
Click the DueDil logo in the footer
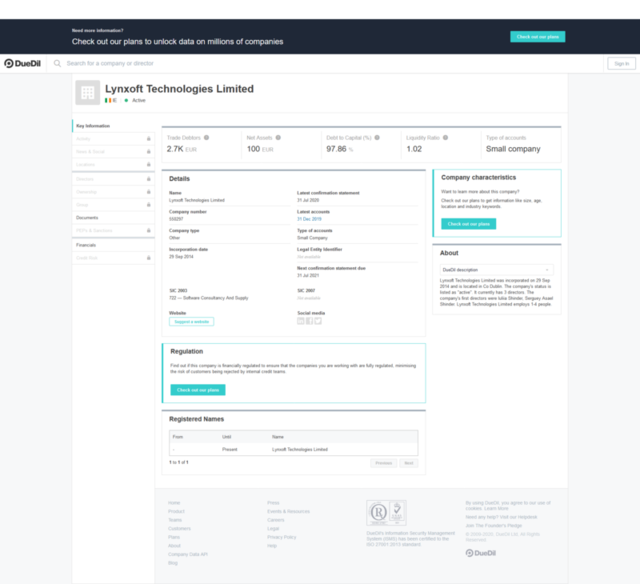click(481, 553)
